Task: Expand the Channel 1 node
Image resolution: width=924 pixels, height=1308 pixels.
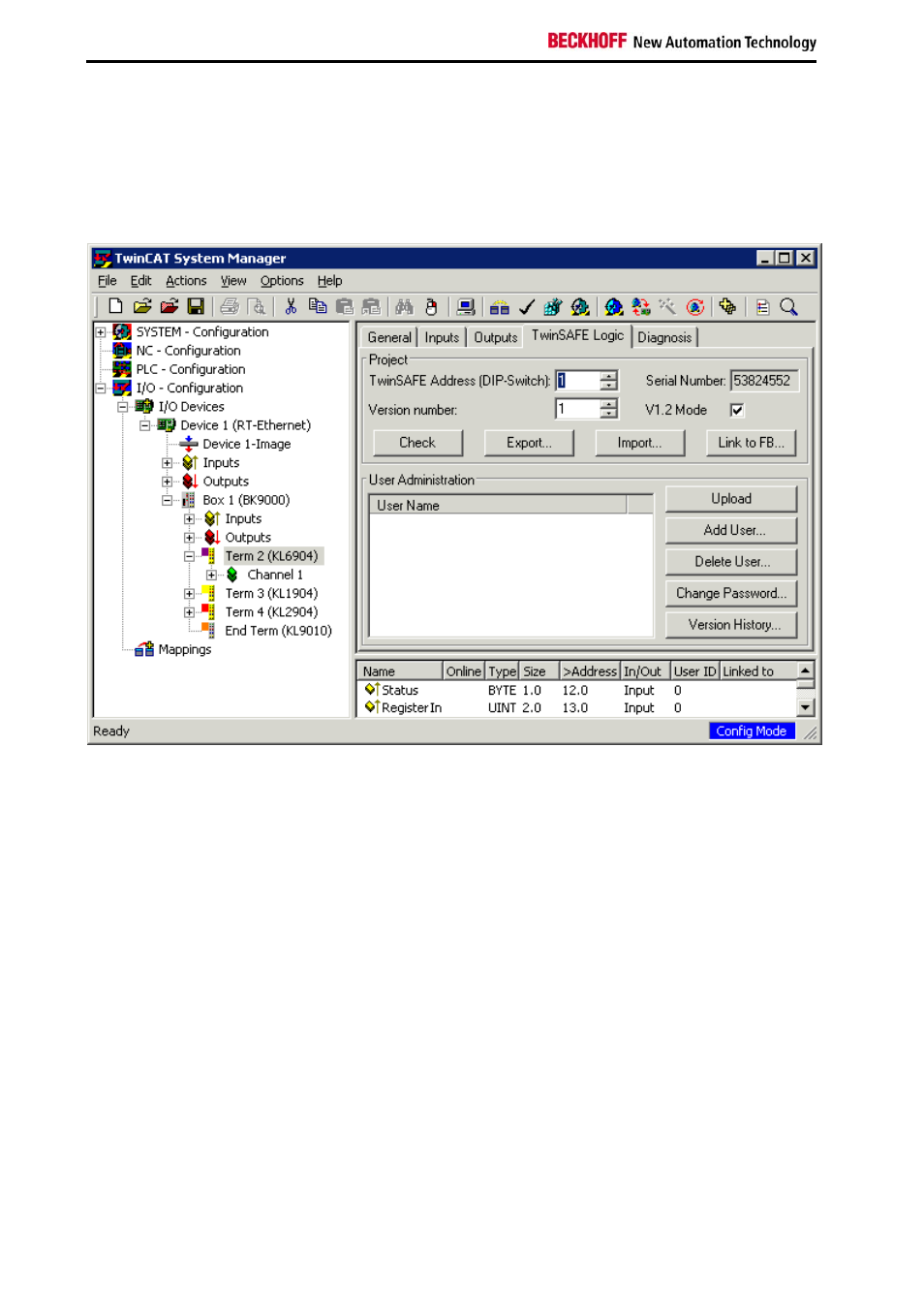Action: (212, 575)
